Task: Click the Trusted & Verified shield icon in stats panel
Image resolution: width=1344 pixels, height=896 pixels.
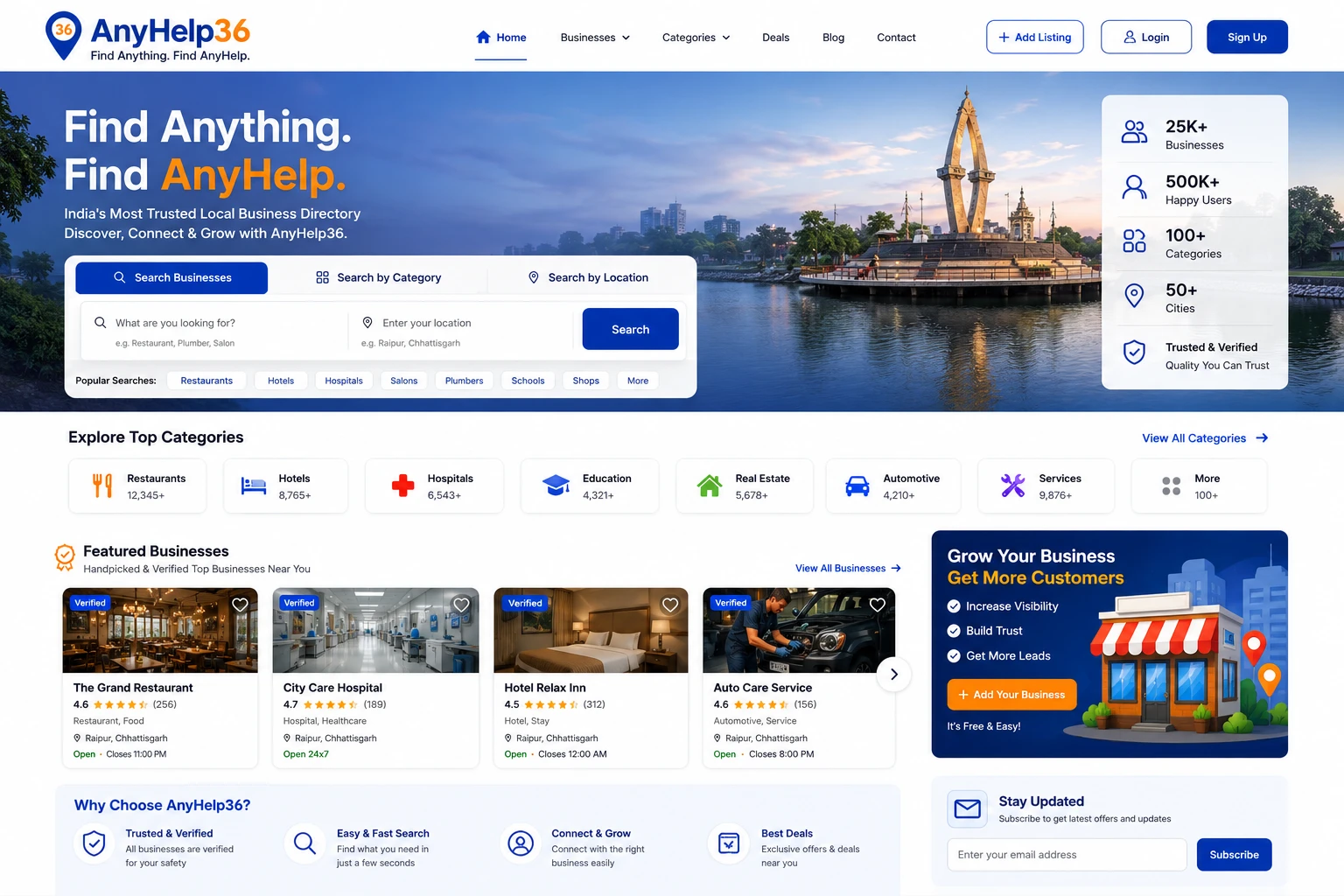Action: coord(1134,352)
